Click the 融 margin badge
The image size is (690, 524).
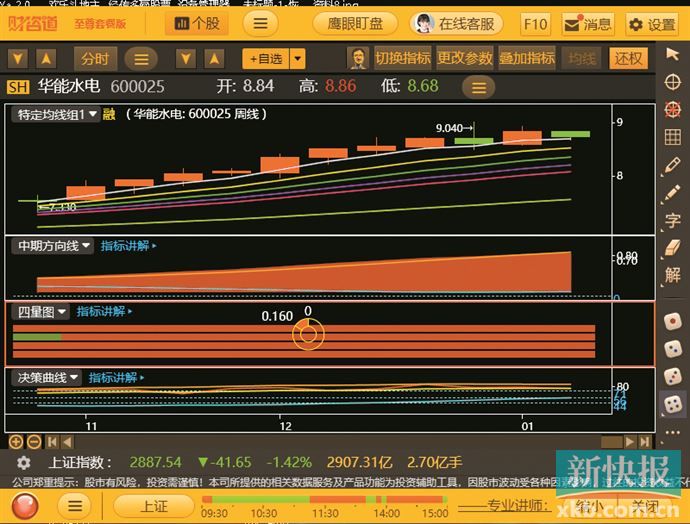pos(109,114)
